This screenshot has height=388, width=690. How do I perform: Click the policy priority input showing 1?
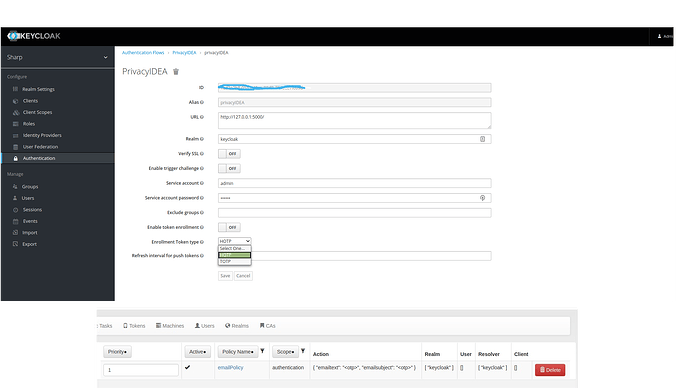(x=141, y=370)
